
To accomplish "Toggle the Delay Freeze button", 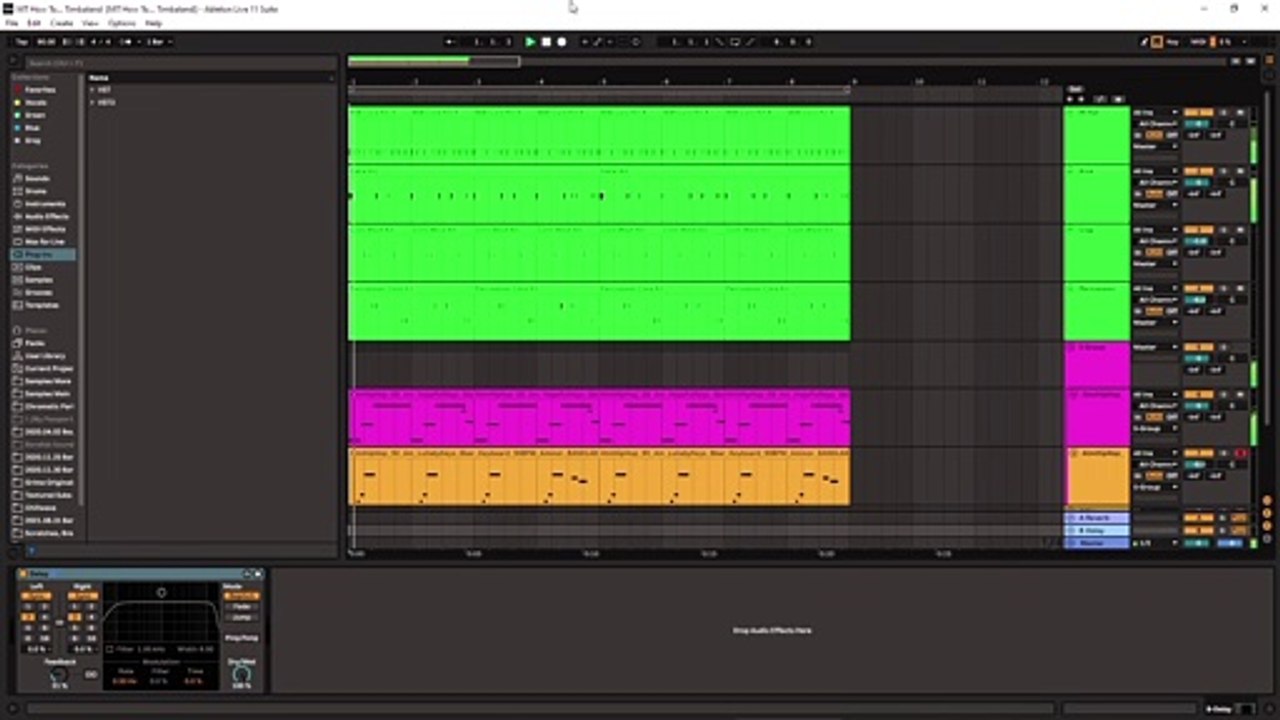I will (x=91, y=675).
